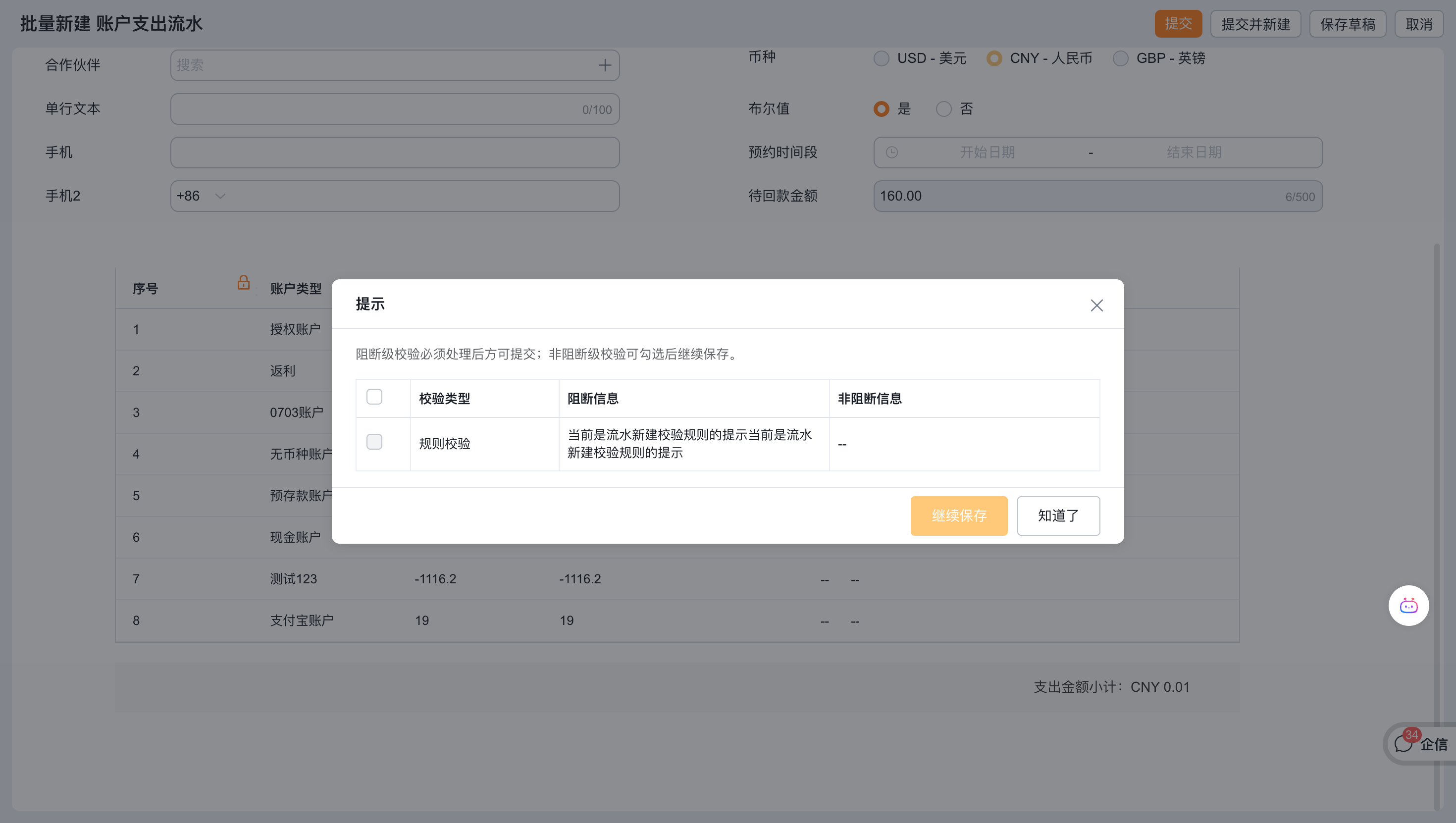
Task: Open the 合作伙伴 search combo box
Action: (395, 65)
